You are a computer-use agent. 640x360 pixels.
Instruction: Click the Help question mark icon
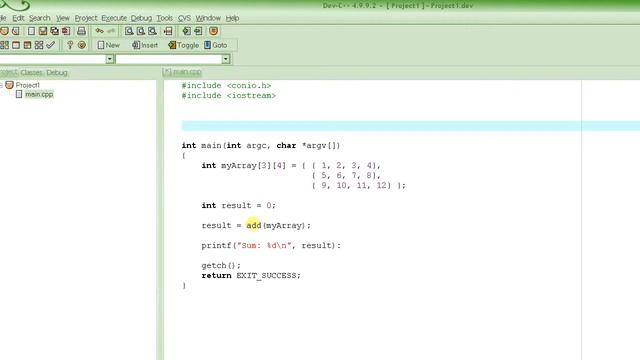tap(70, 45)
